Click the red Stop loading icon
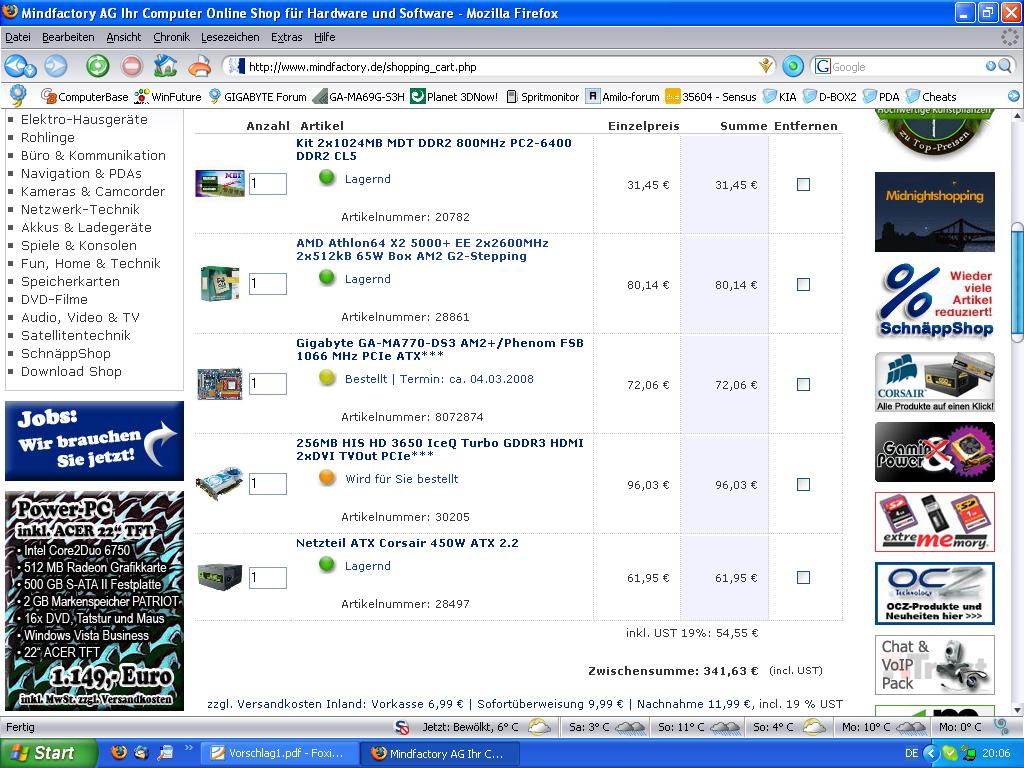Screen dimensions: 1024x768 point(131,66)
